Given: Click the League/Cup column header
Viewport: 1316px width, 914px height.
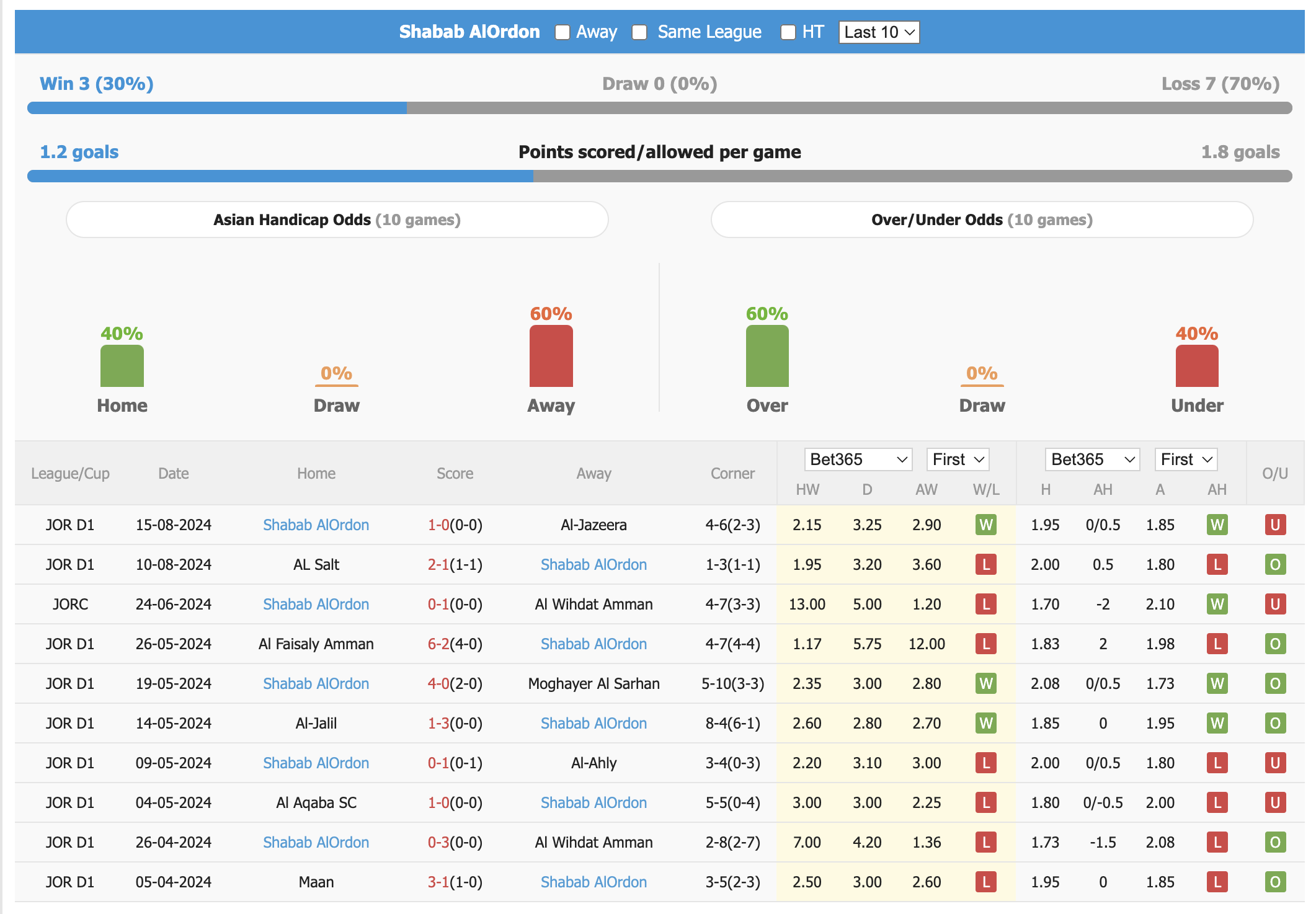Looking at the screenshot, I should 70,473.
